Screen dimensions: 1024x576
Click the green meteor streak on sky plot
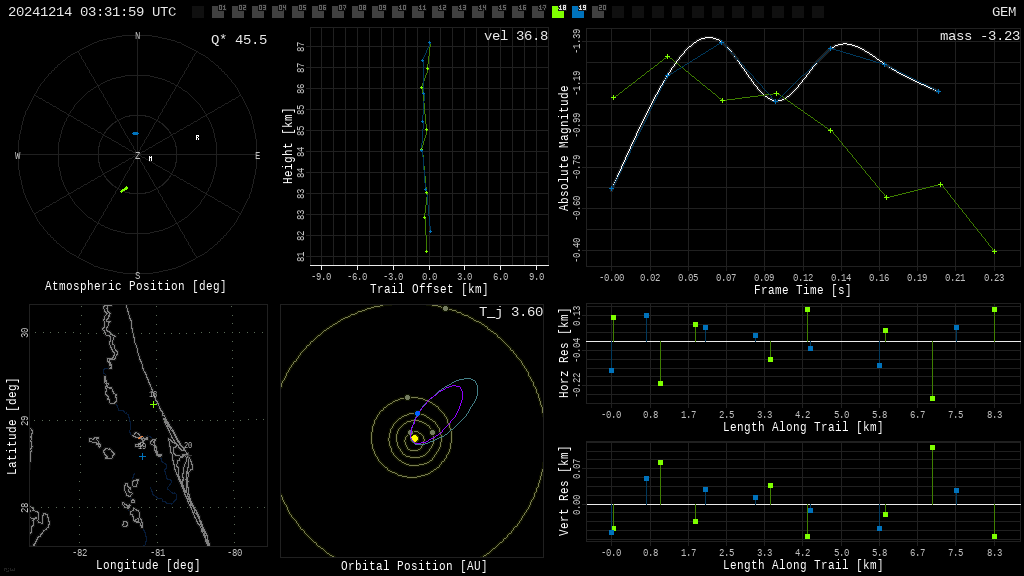point(124,189)
